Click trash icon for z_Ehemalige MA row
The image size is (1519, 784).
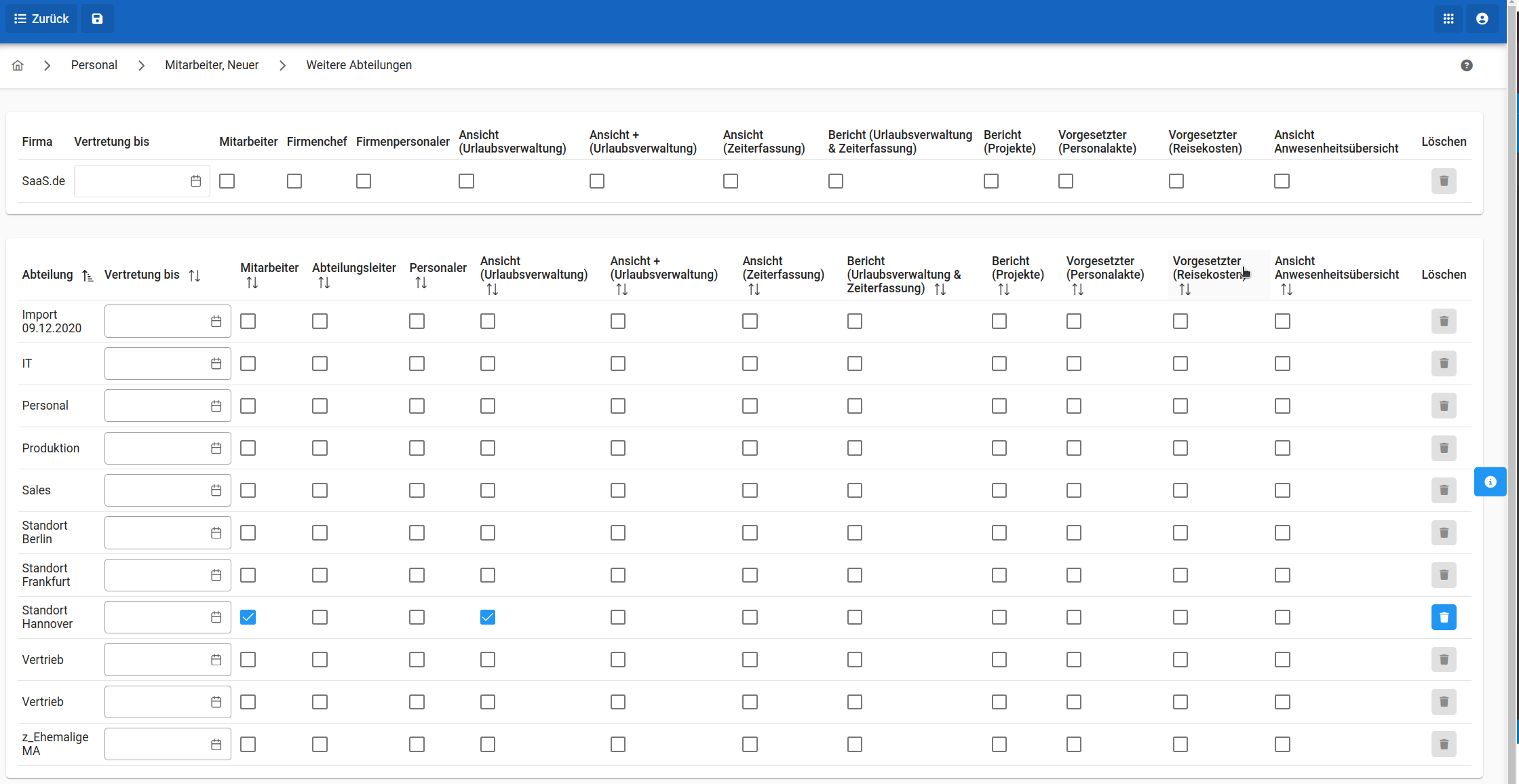click(1444, 744)
